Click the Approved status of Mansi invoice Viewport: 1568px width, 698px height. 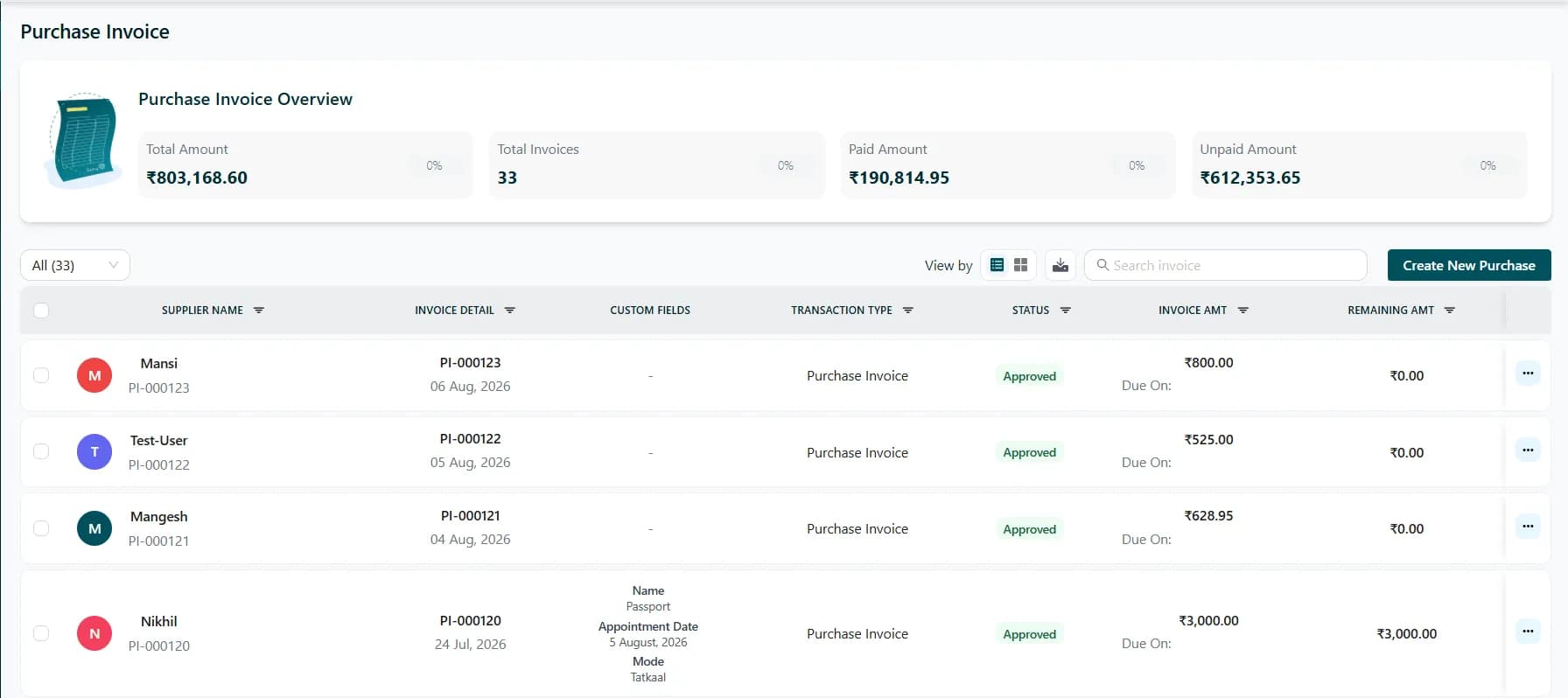pos(1030,376)
